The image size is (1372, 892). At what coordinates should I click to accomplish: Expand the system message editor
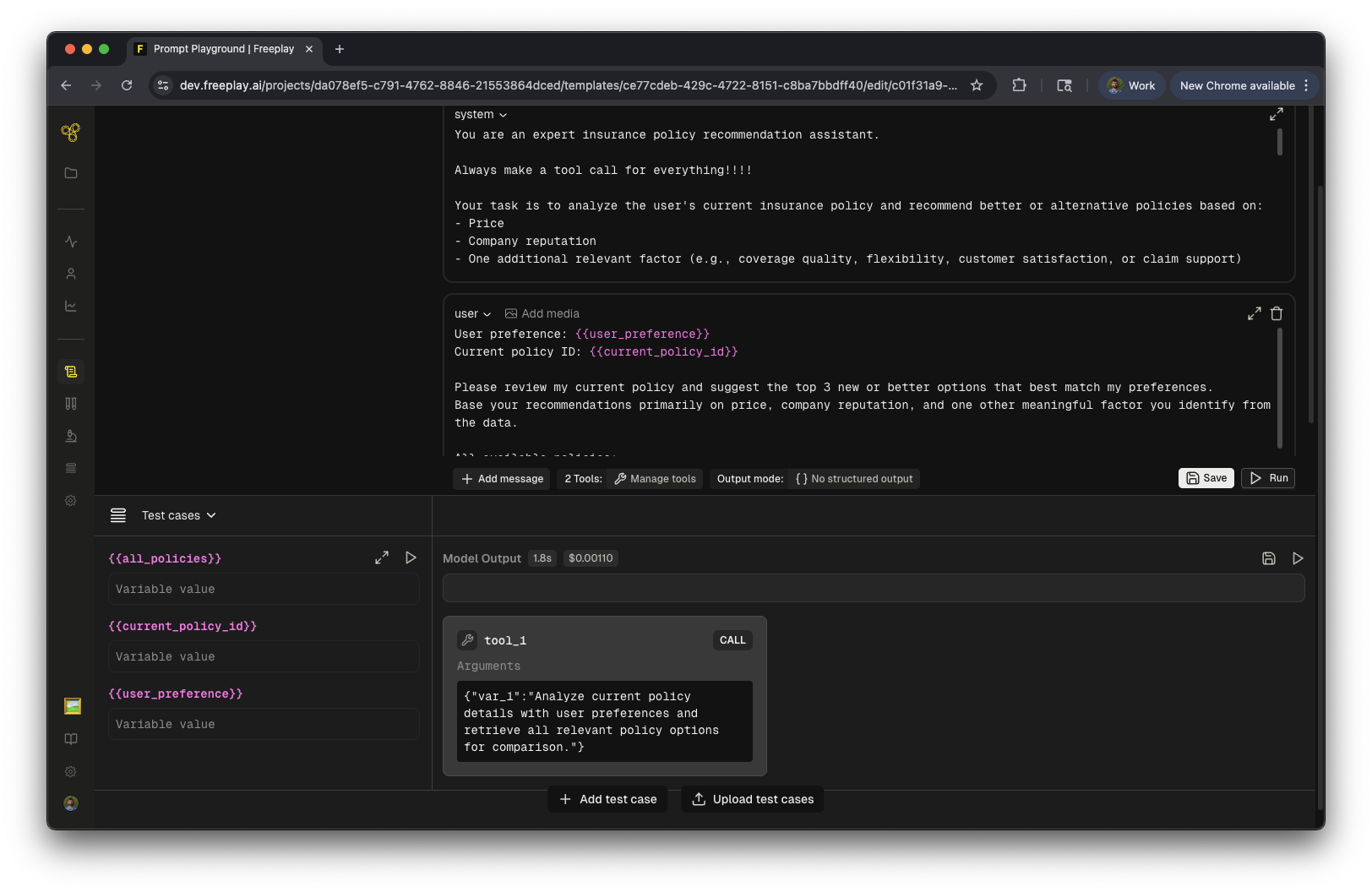tap(1277, 114)
